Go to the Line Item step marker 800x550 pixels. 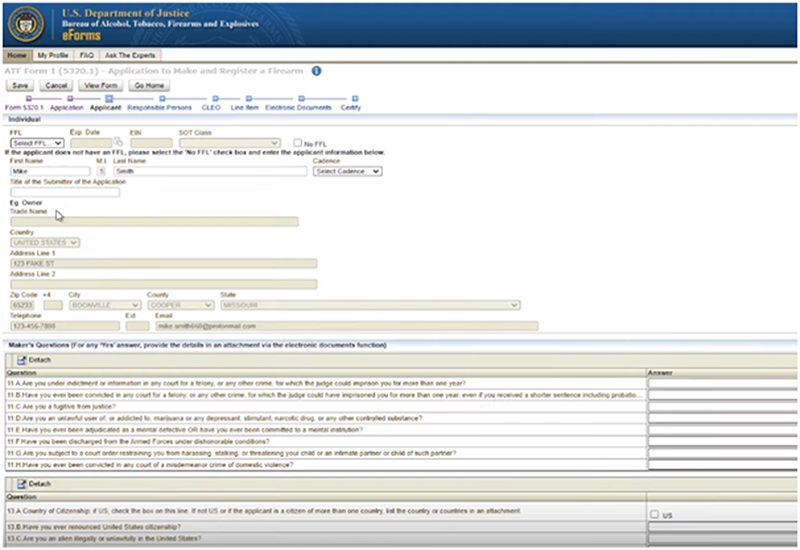[248, 98]
